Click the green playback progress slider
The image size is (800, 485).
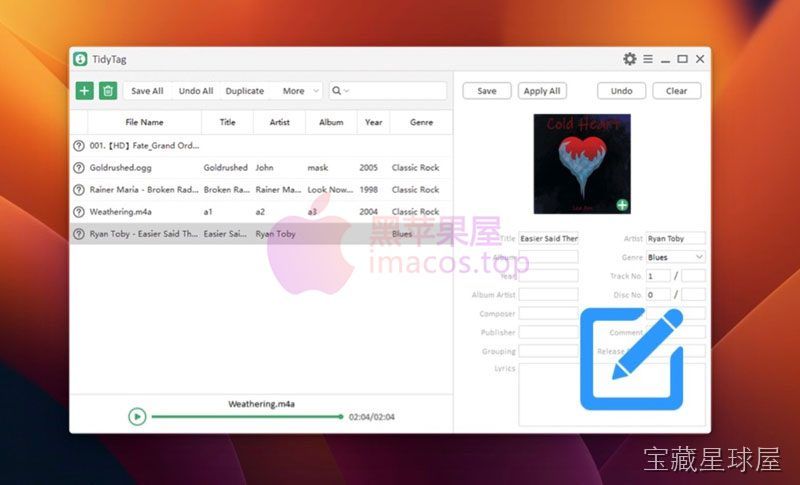pyautogui.click(x=247, y=417)
